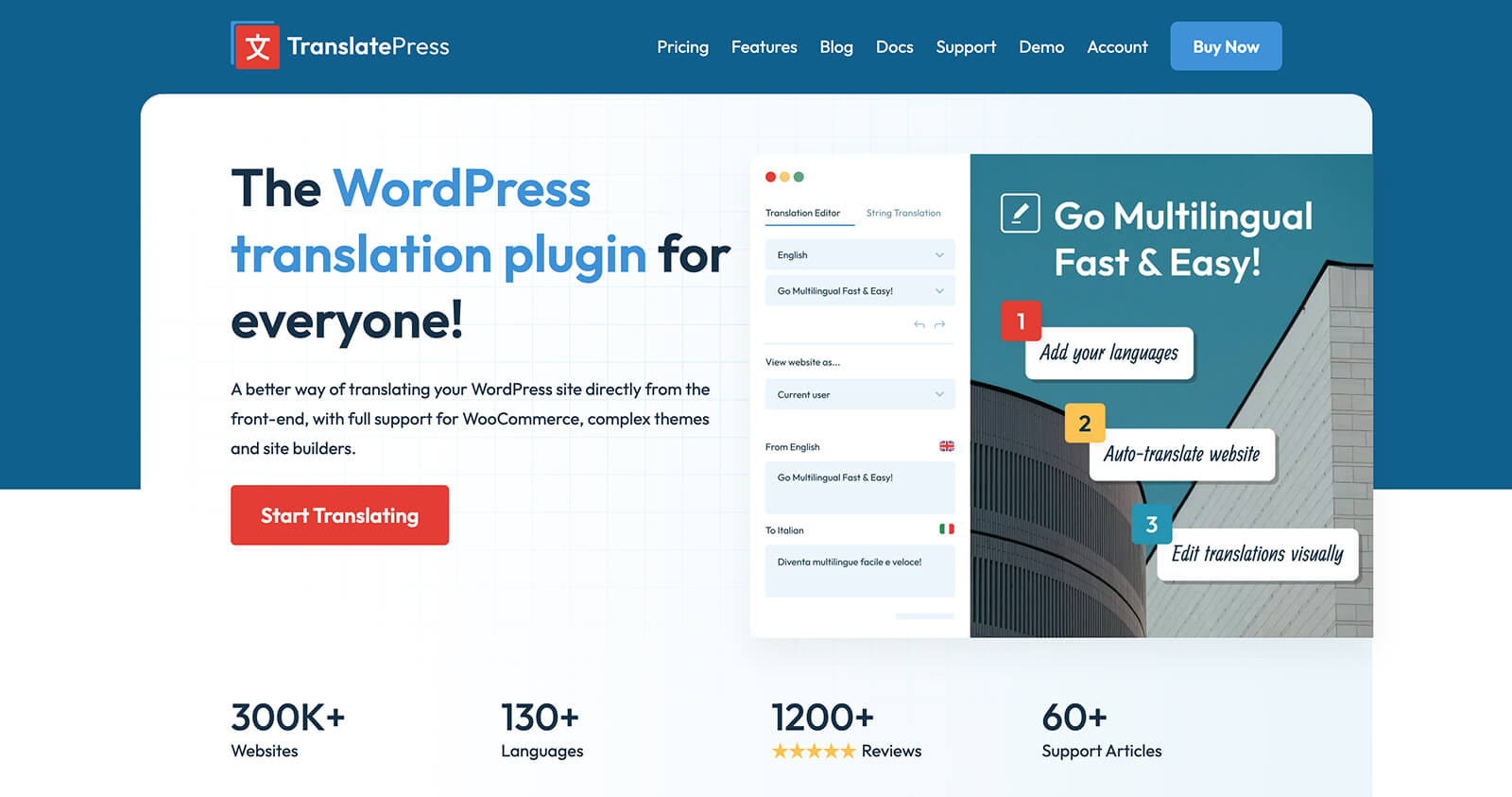The image size is (1512, 797).
Task: Click the yellow window dot icon
Action: (x=784, y=177)
